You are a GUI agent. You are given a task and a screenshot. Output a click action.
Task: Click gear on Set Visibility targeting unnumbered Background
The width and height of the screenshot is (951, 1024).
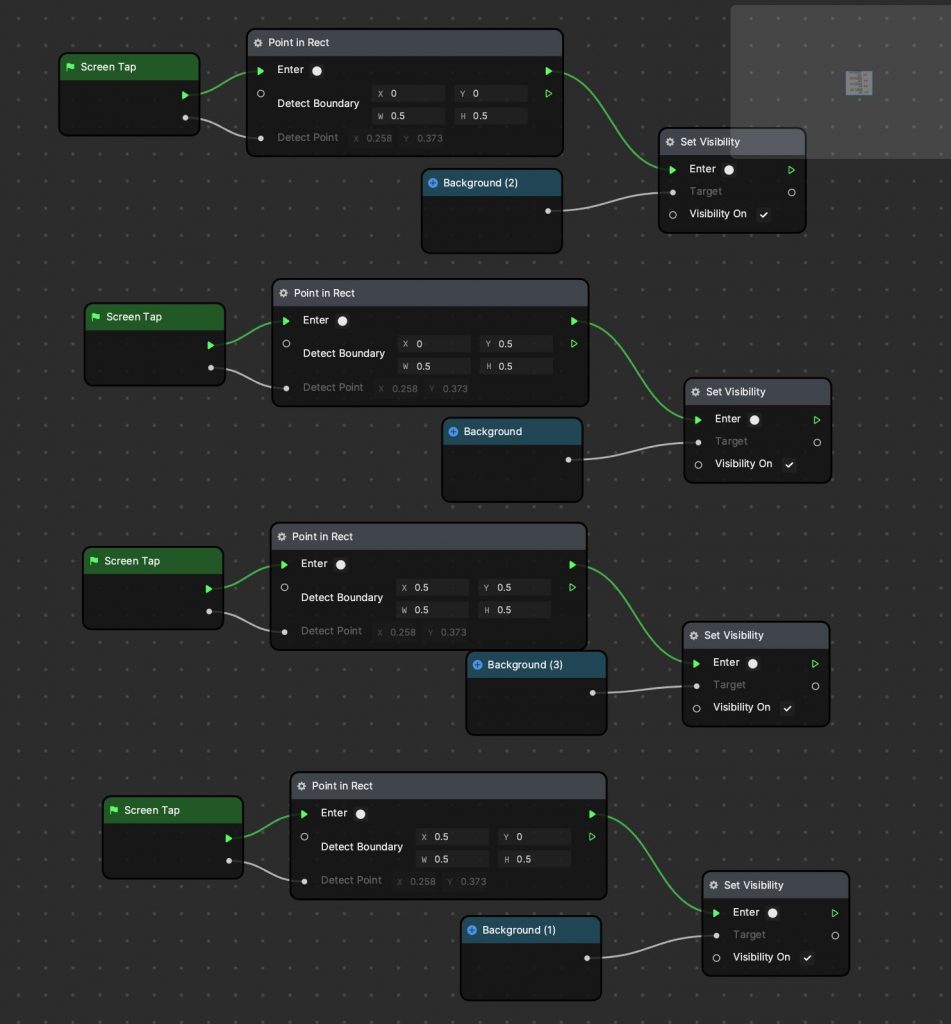(x=696, y=392)
